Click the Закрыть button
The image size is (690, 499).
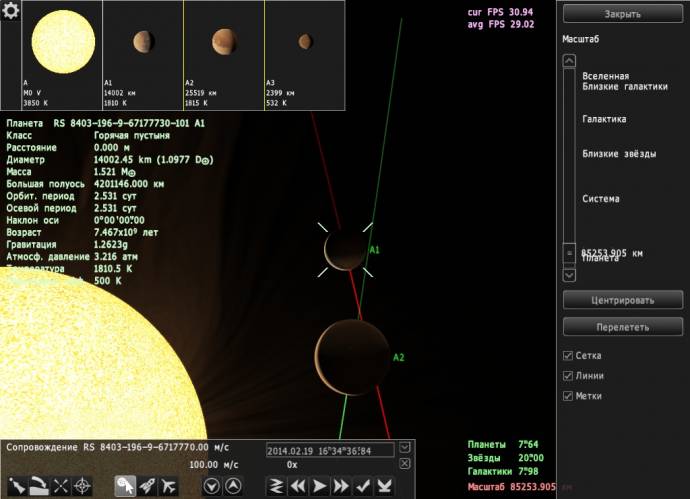pyautogui.click(x=623, y=14)
